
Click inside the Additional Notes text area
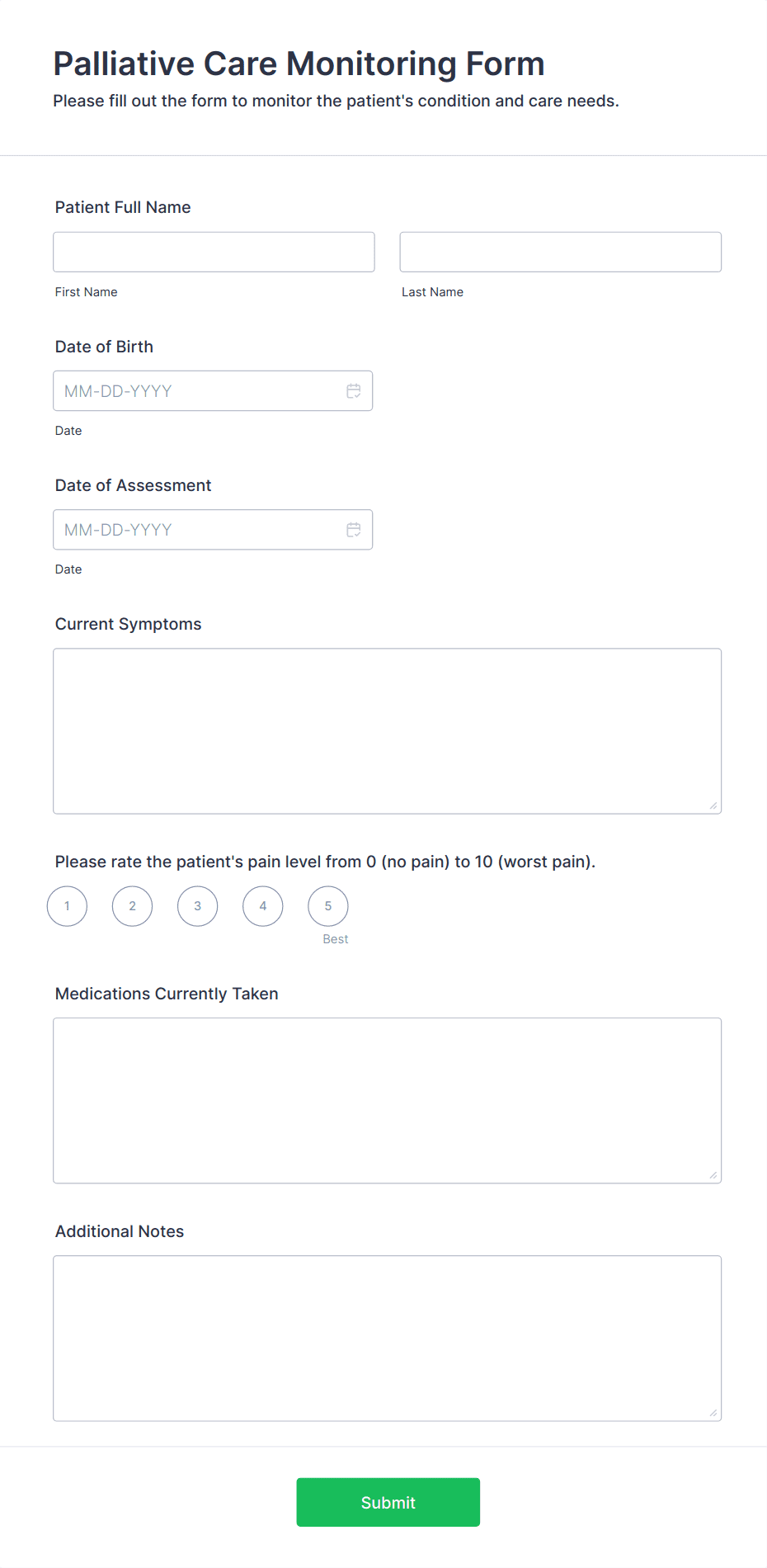pyautogui.click(x=388, y=1339)
